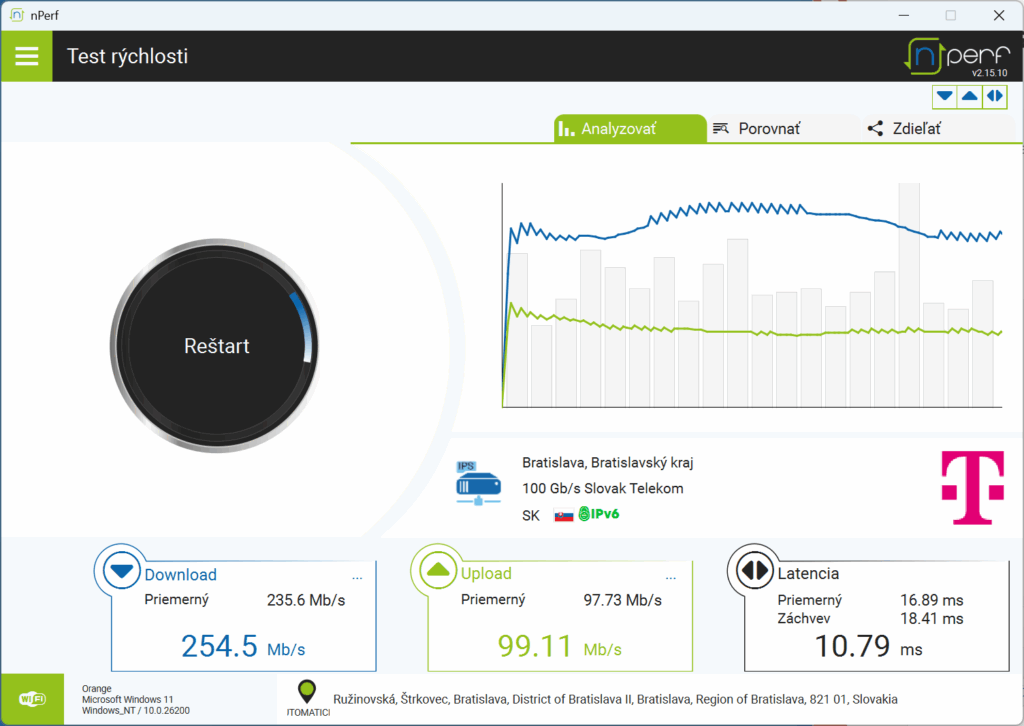The image size is (1024, 726).
Task: Click the green IPv6 indicator
Action: [x=599, y=514]
